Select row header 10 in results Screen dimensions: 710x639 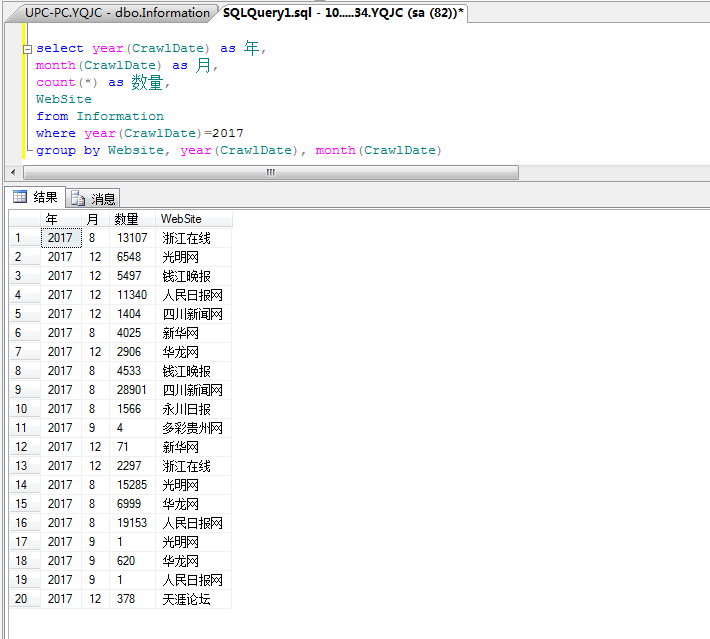click(25, 409)
